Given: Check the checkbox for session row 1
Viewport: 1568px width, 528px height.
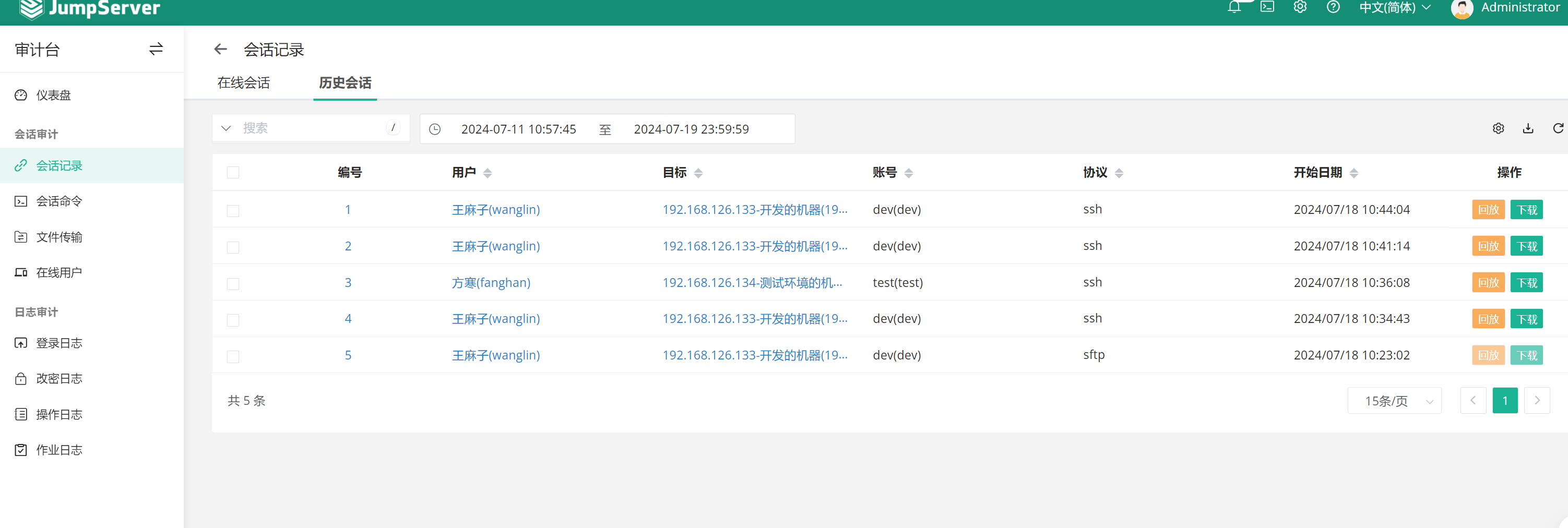Looking at the screenshot, I should (233, 210).
